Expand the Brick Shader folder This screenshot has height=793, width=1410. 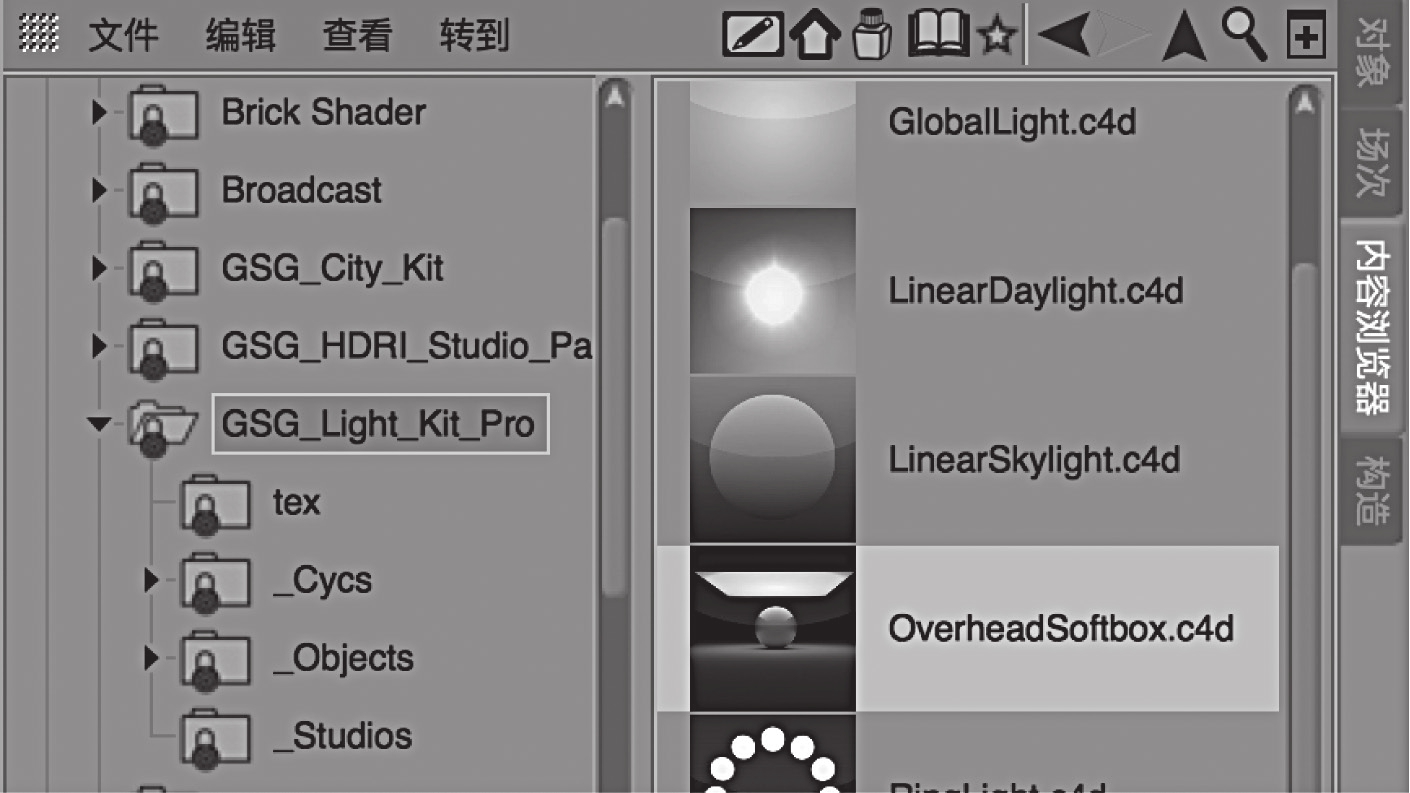tap(98, 112)
